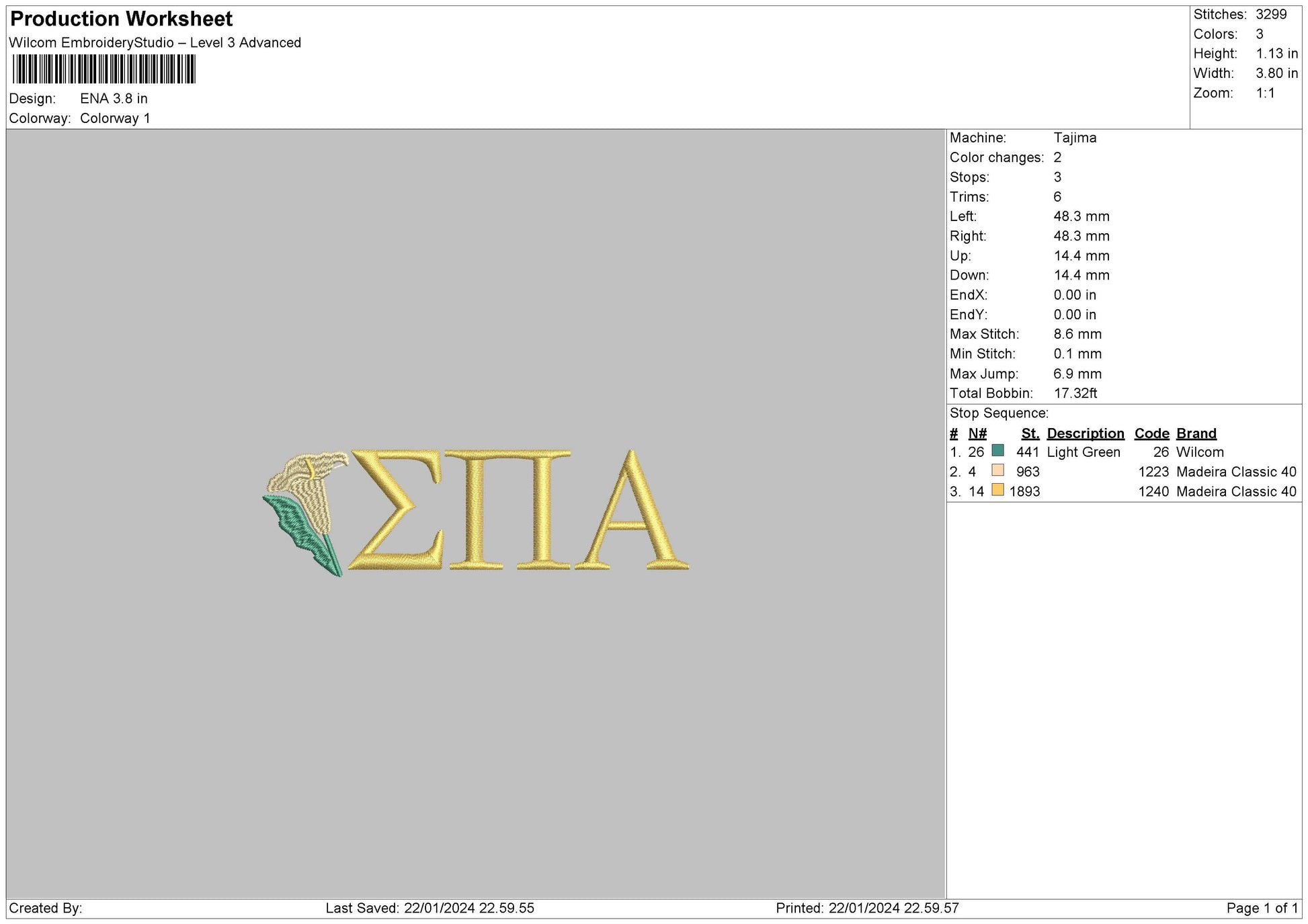Click the Production Worksheet title

[x=120, y=19]
